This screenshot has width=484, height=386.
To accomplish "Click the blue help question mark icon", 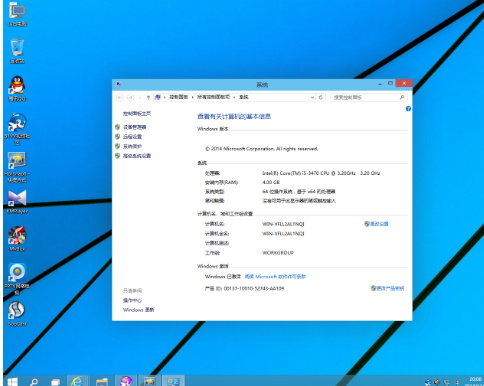I will (x=408, y=109).
